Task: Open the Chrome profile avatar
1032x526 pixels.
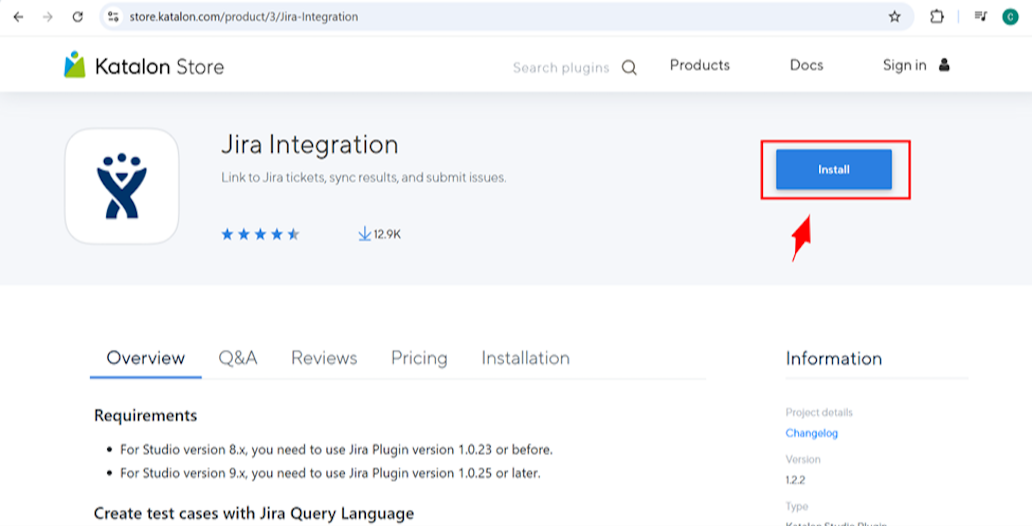Action: [x=1010, y=17]
